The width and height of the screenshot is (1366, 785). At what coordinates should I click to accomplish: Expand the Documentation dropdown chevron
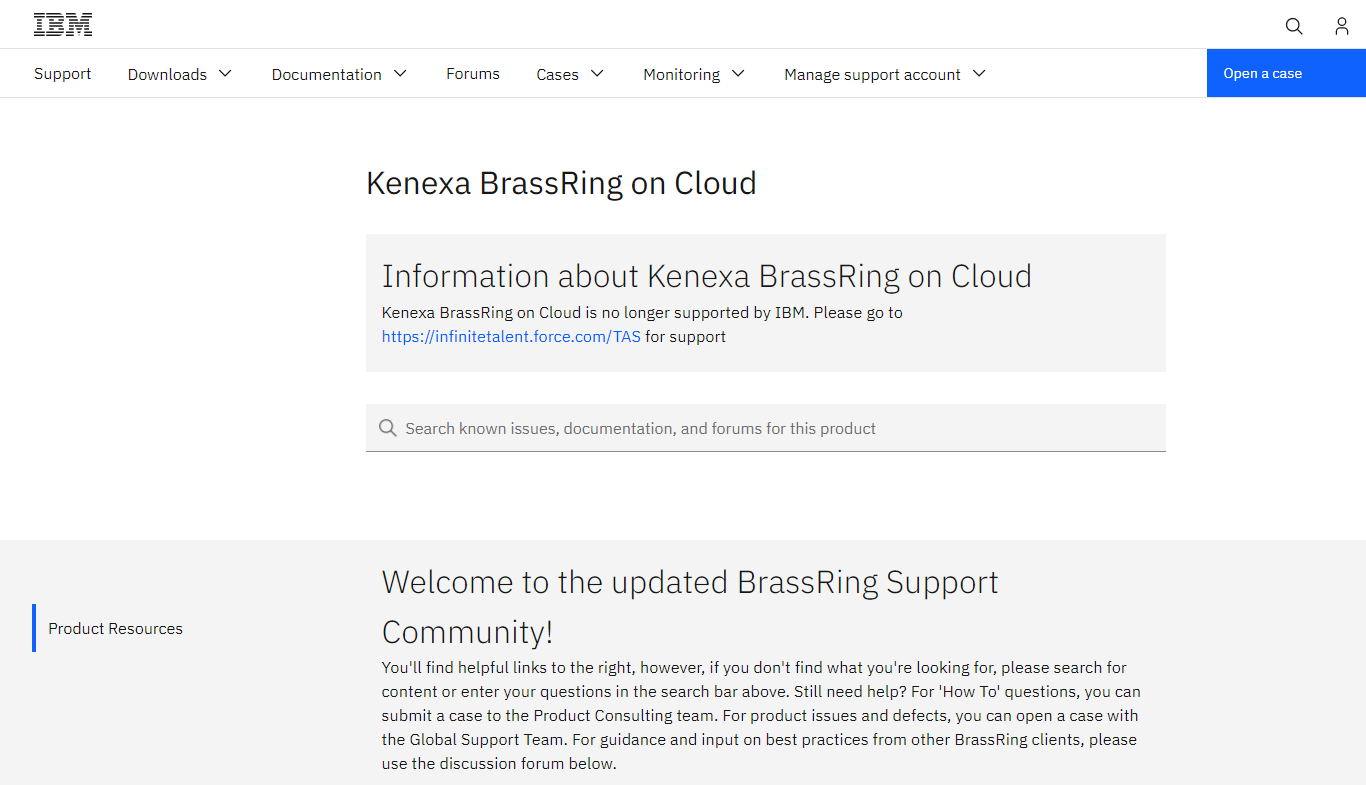[400, 73]
